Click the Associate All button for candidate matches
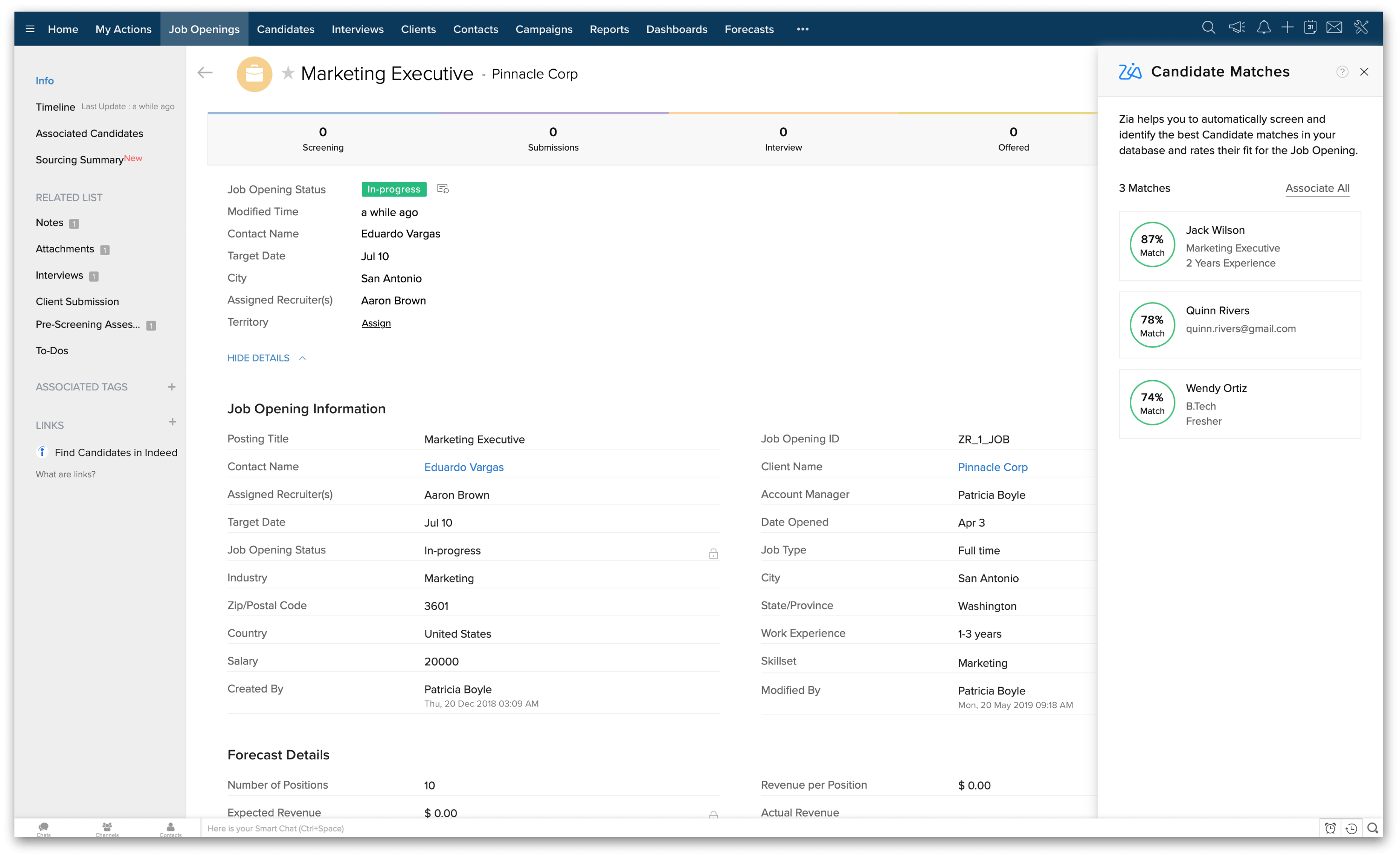Screen dimensions: 1400x857 1317,189
